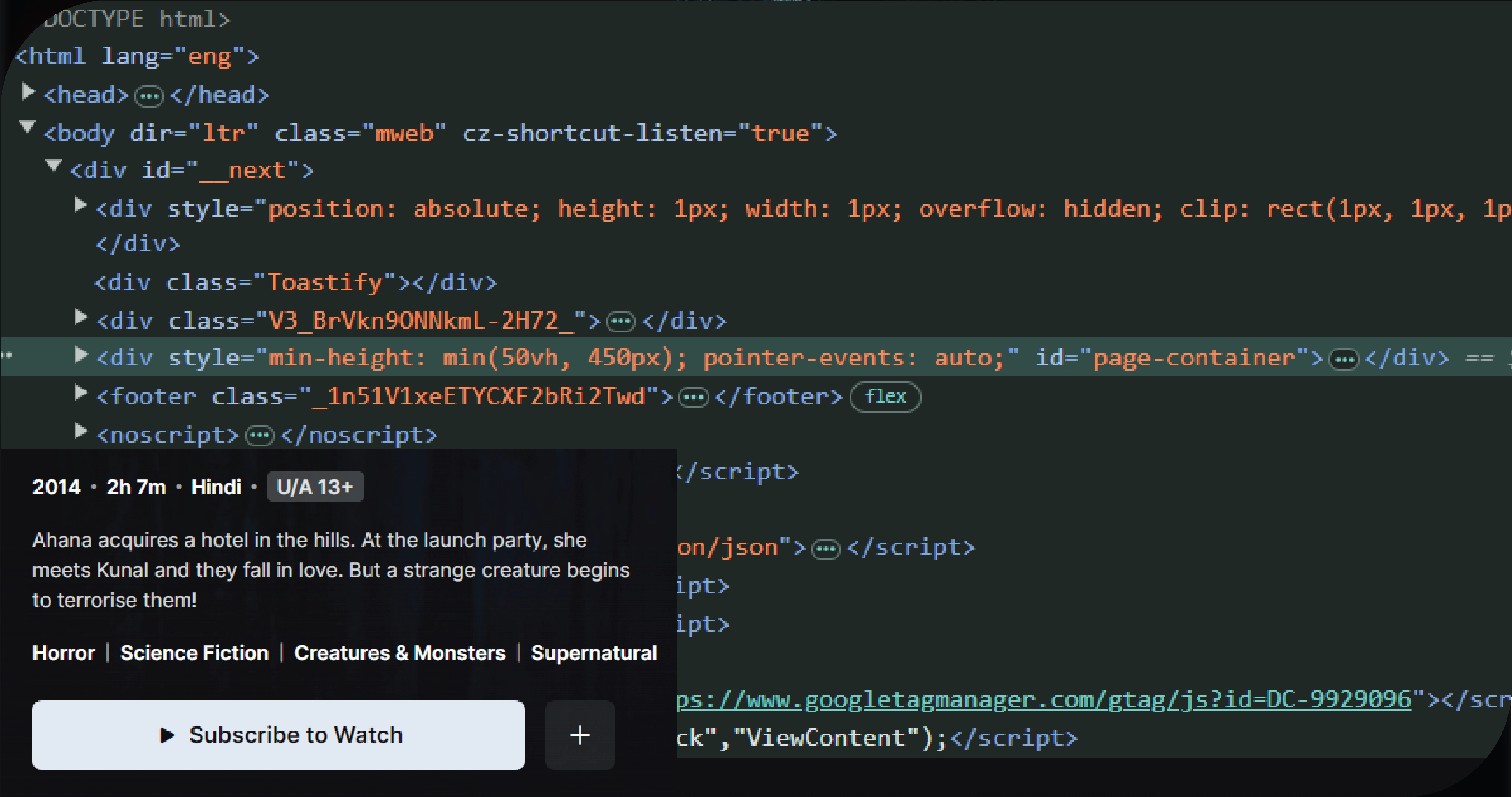Add title to watchlist with plus button

(x=580, y=735)
